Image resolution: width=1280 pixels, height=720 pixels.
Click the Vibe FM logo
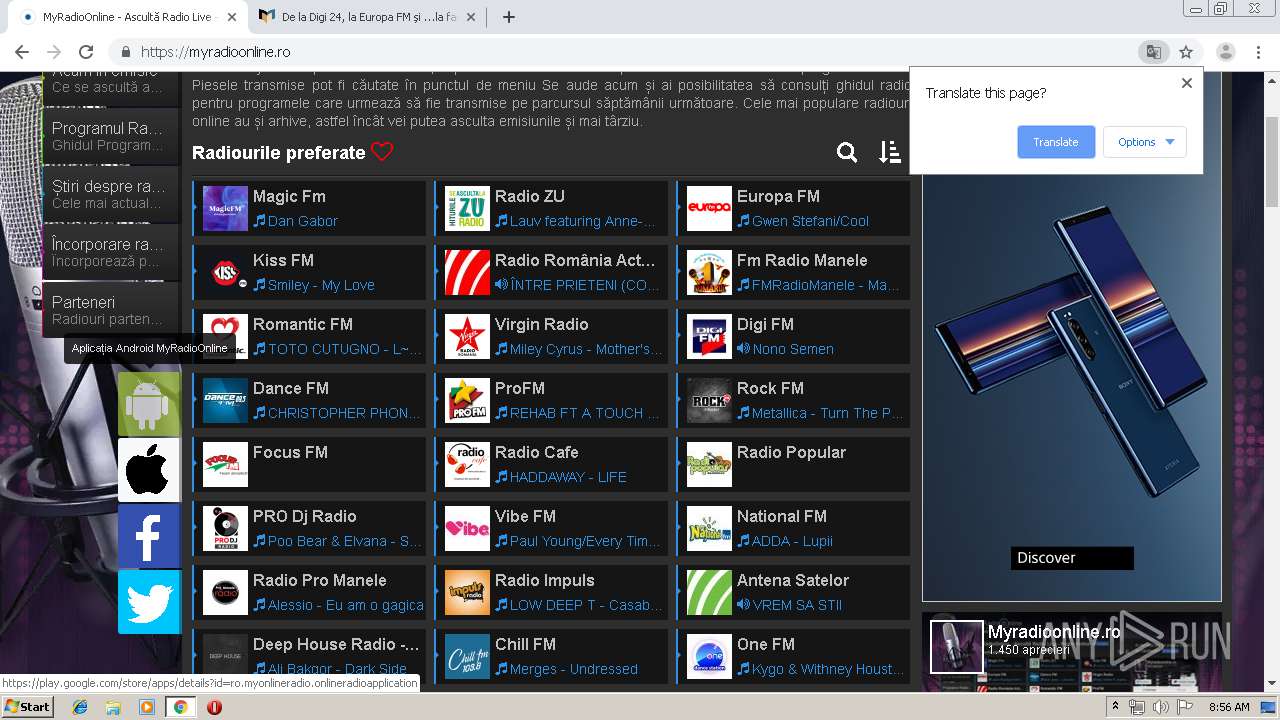click(467, 528)
